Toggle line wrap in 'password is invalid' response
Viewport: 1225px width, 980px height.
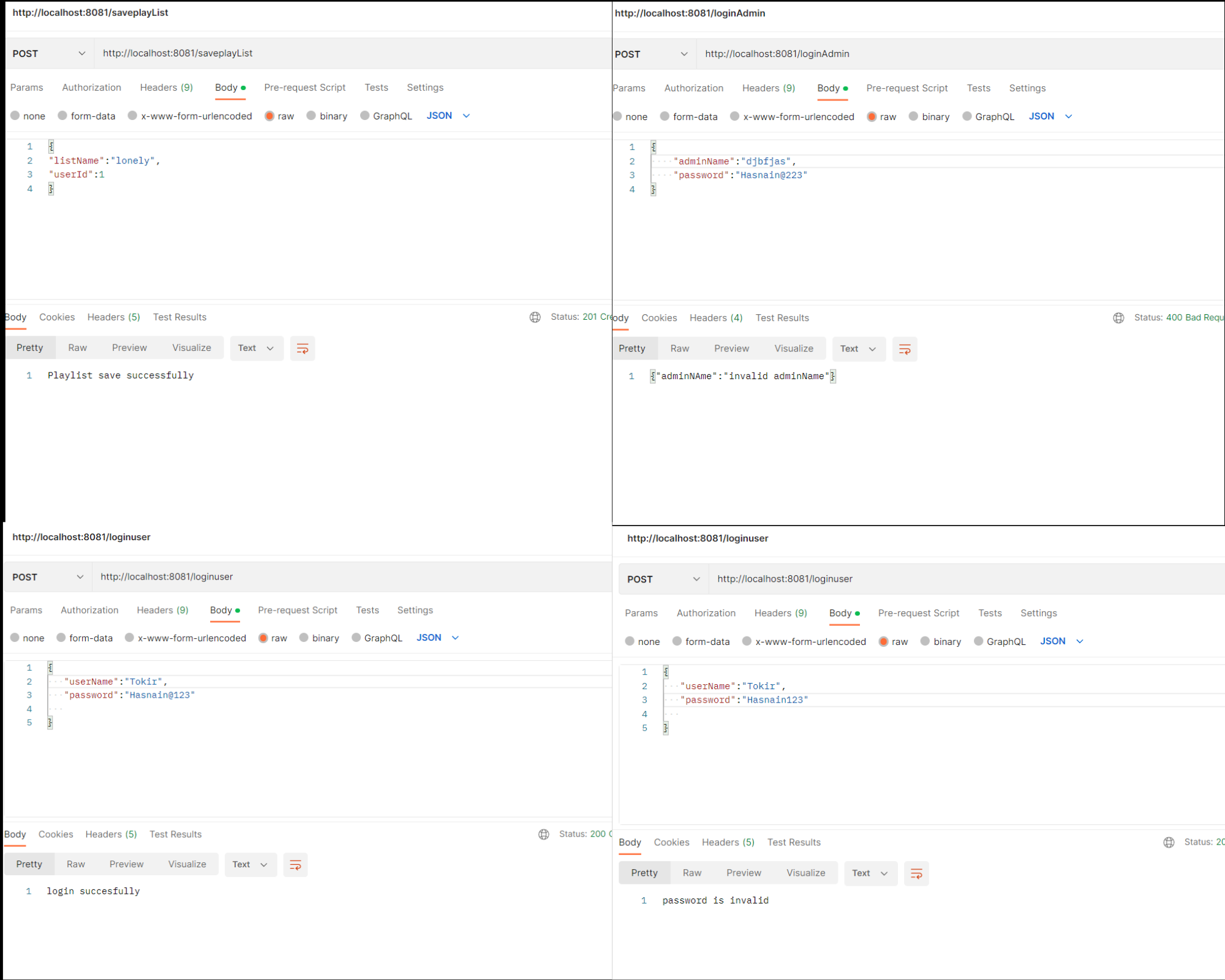916,873
